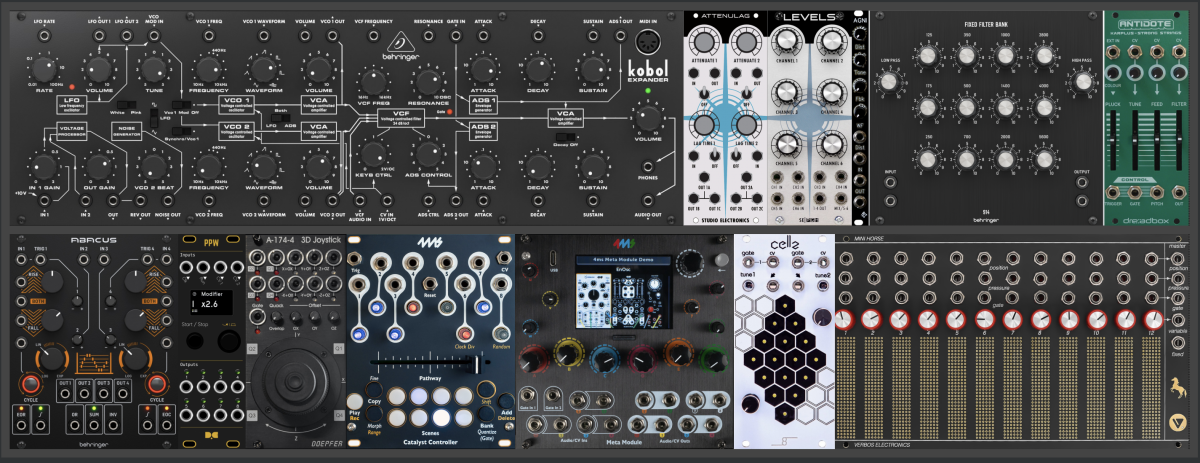
Task: Click the Kobol TUNE knob
Action: point(153,71)
